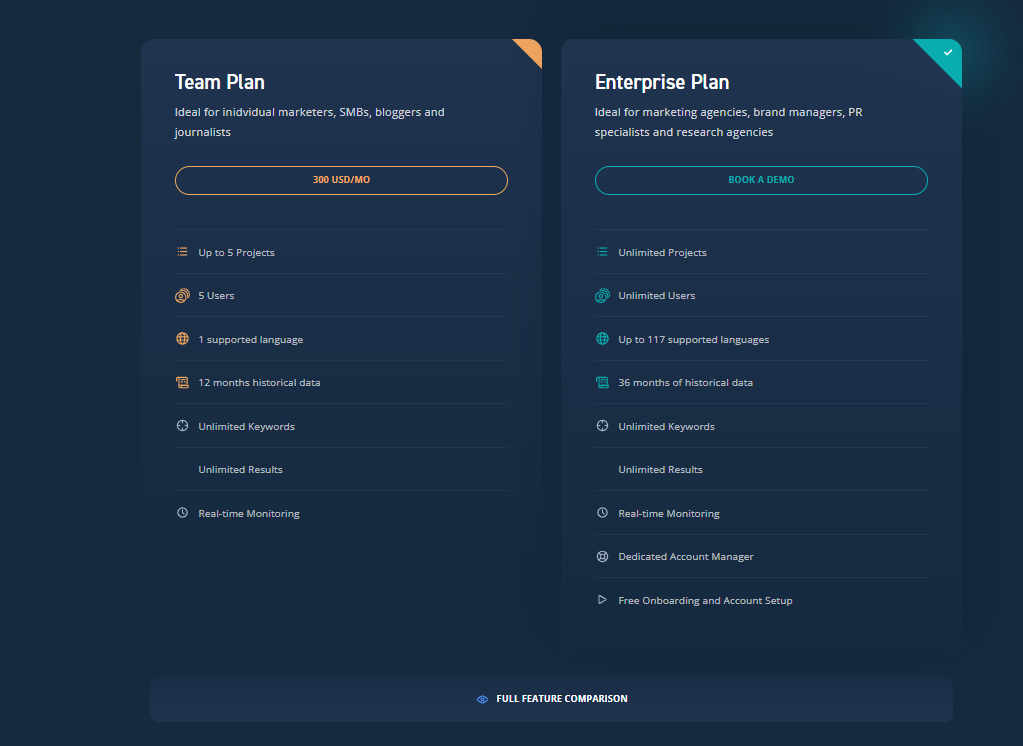Click Team Plan "Unlimited Keywords" text
This screenshot has width=1023, height=746.
[247, 427]
